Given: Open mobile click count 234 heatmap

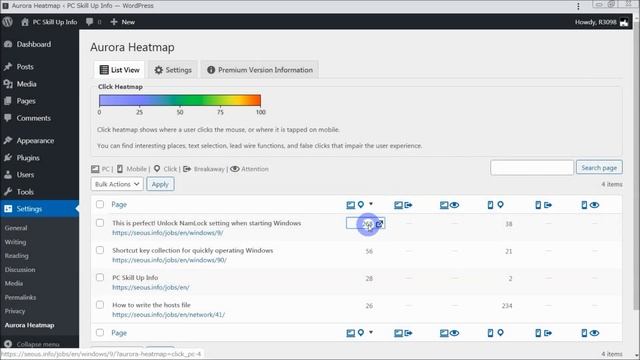Looking at the screenshot, I should (507, 306).
